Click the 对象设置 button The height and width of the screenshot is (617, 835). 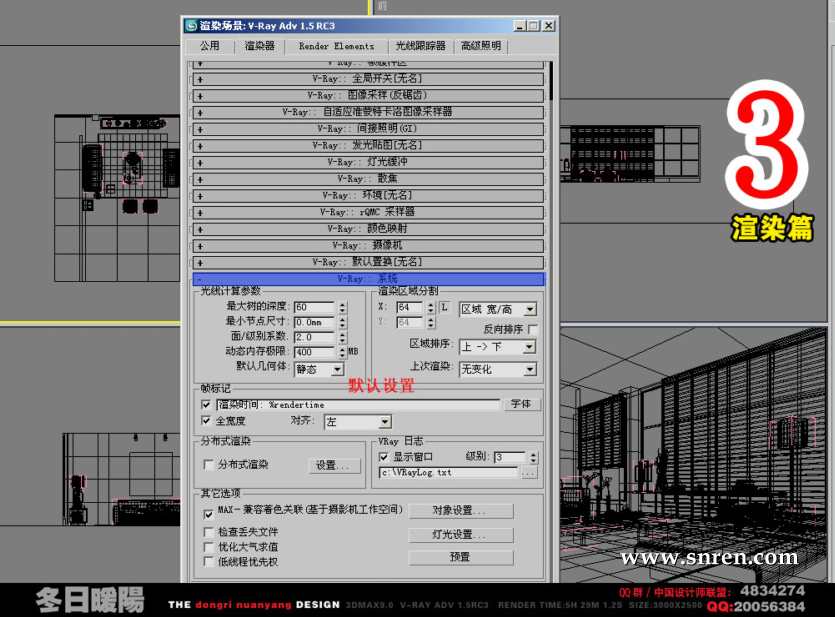click(x=461, y=511)
